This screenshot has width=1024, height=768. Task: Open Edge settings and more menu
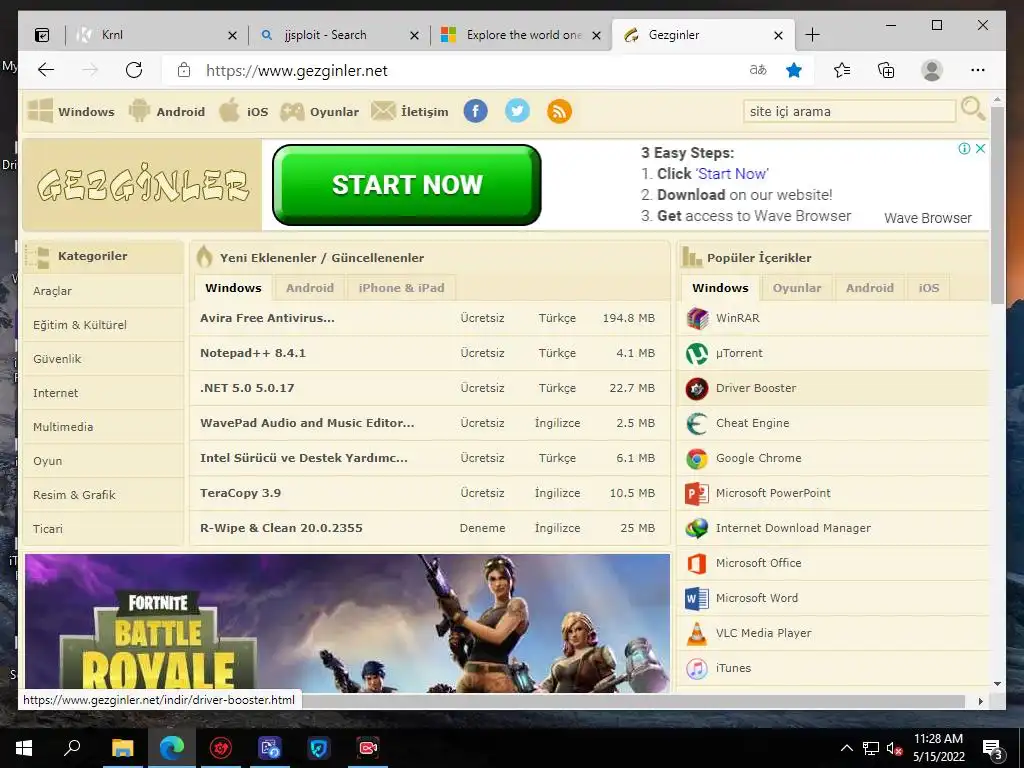point(978,70)
